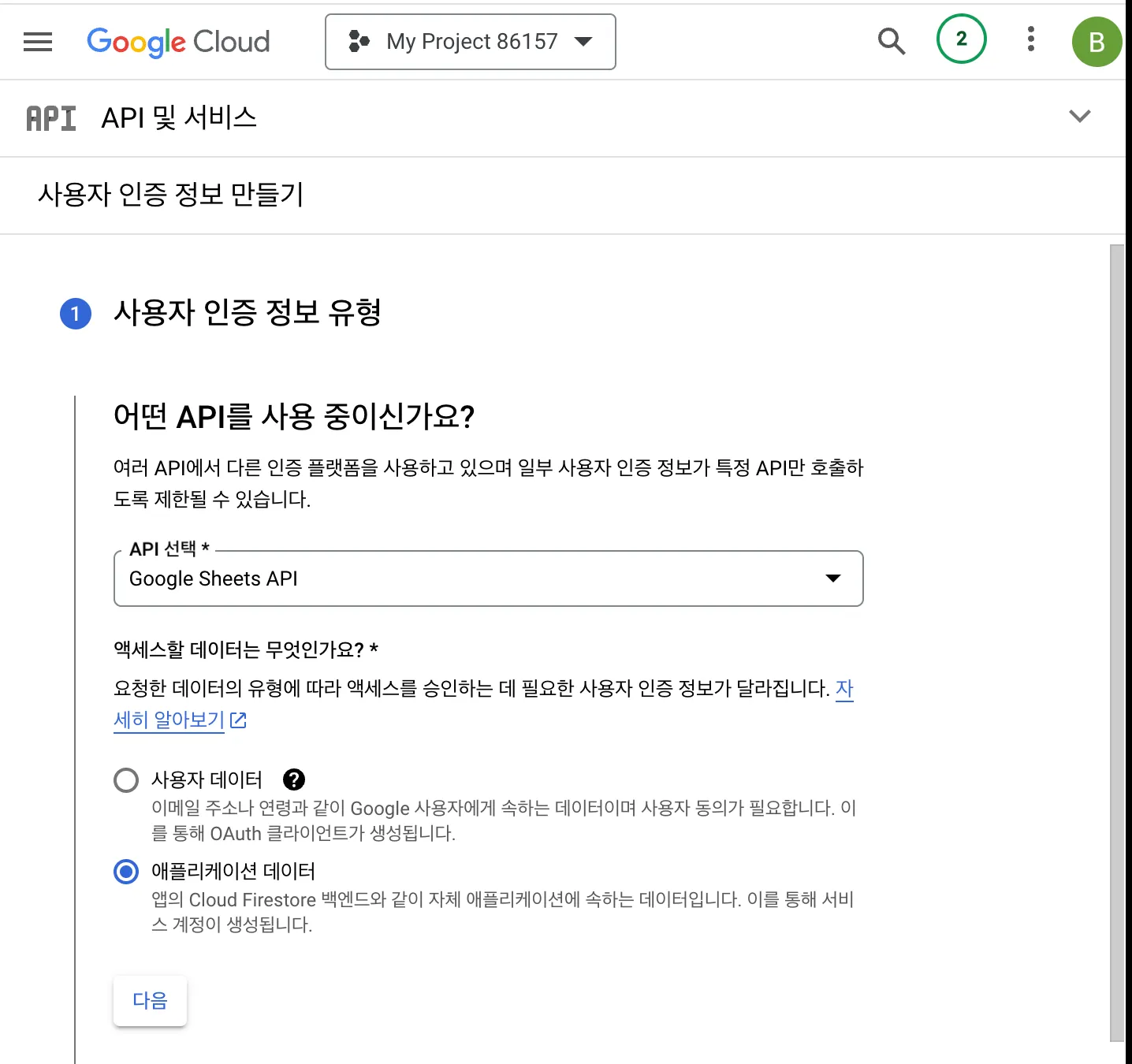Click the 다음 button
The height and width of the screenshot is (1064, 1132).
pos(150,1001)
